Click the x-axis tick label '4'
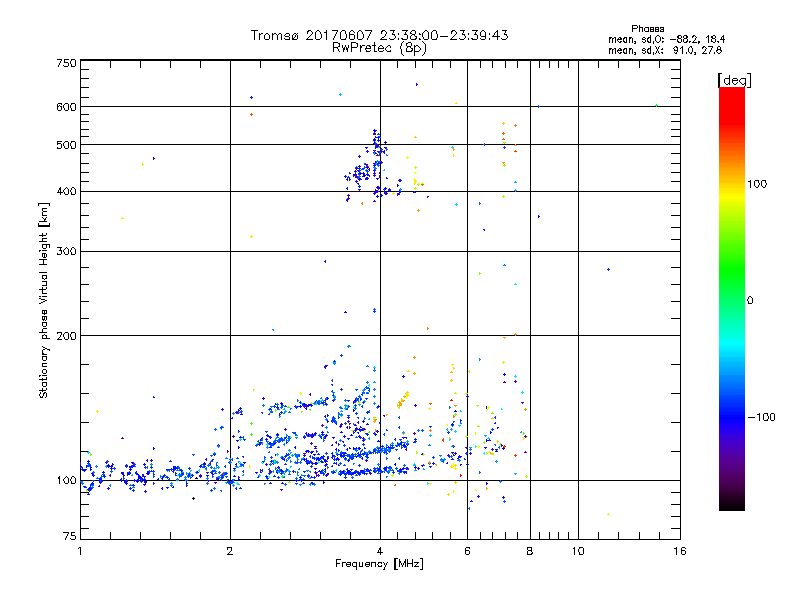The width and height of the screenshot is (800, 600). click(380, 551)
